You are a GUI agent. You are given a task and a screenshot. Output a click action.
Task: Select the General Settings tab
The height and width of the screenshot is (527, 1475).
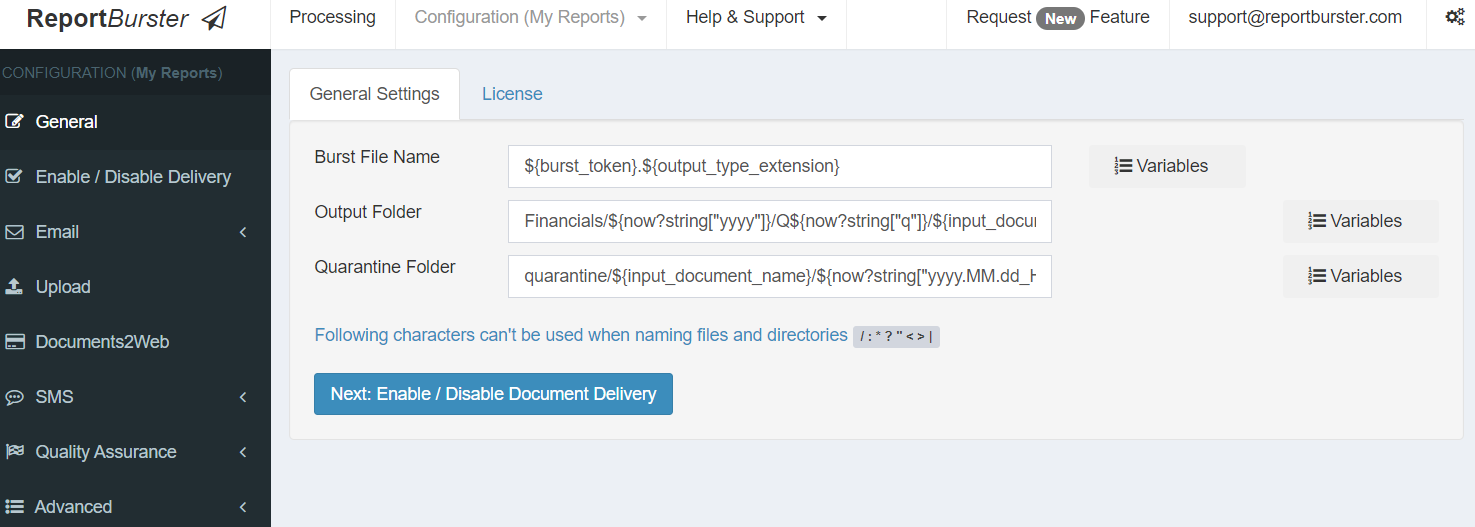click(x=374, y=94)
